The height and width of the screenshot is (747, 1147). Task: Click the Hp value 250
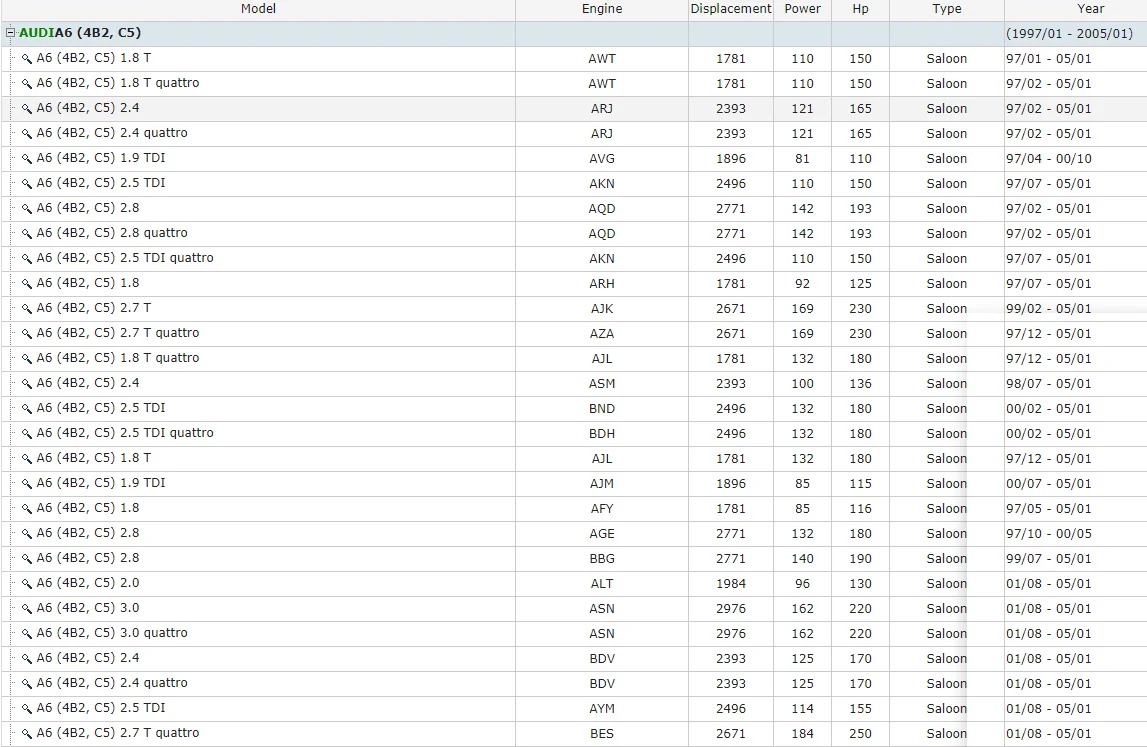tap(860, 733)
